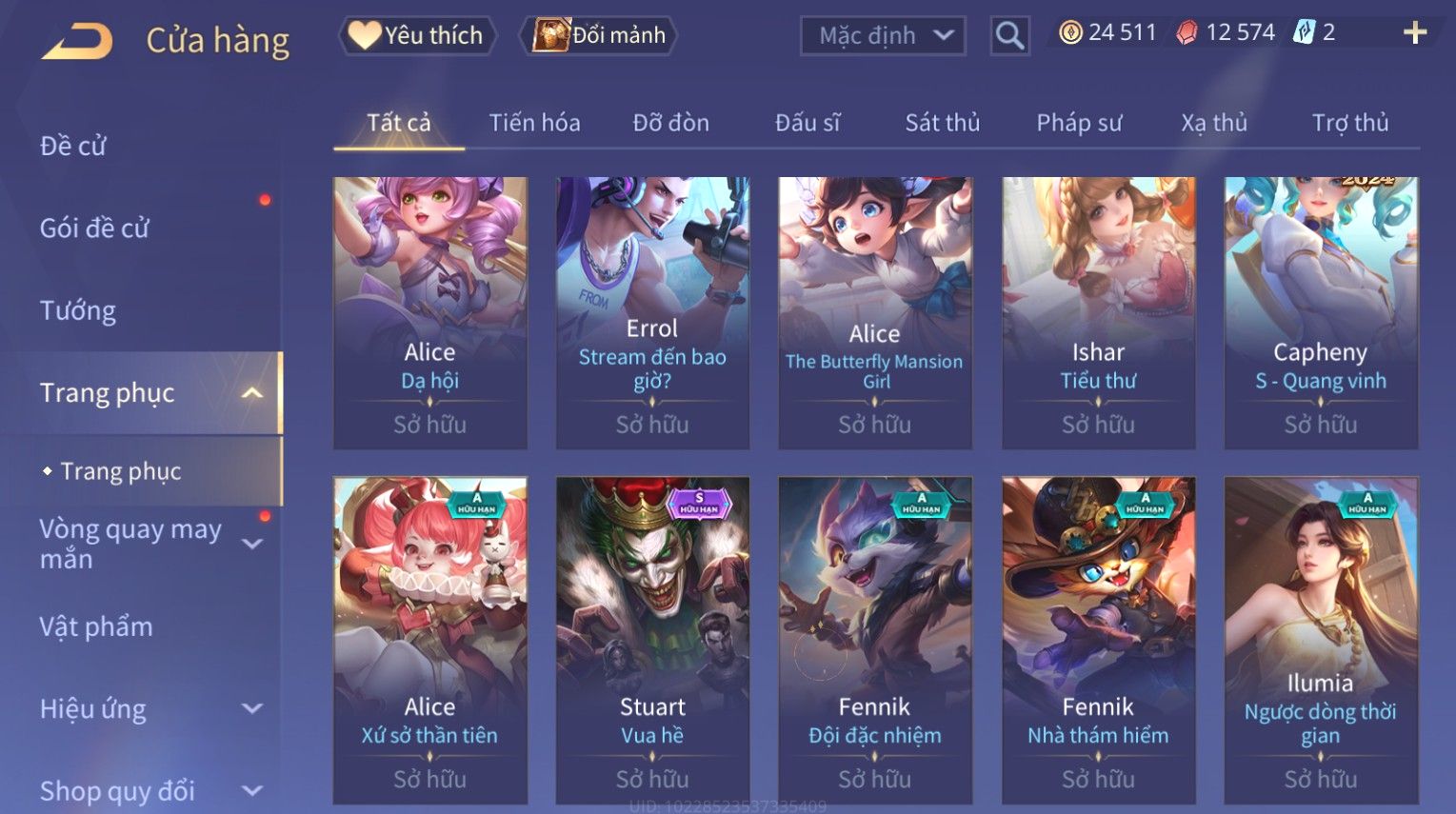Switch to the Sát thủ tab
The image size is (1456, 814).
click(x=942, y=123)
